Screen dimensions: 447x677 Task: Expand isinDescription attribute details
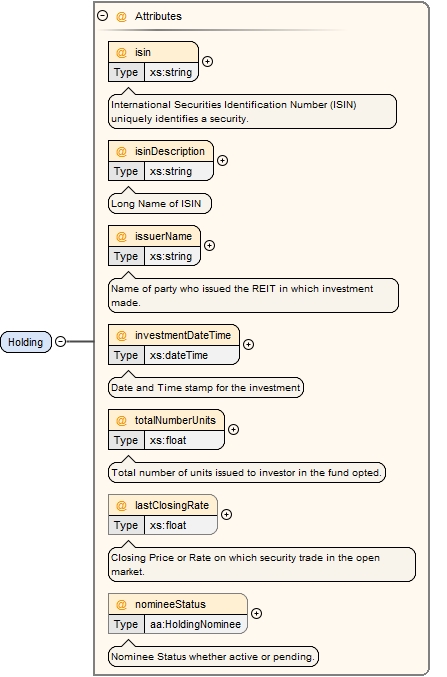[x=222, y=161]
